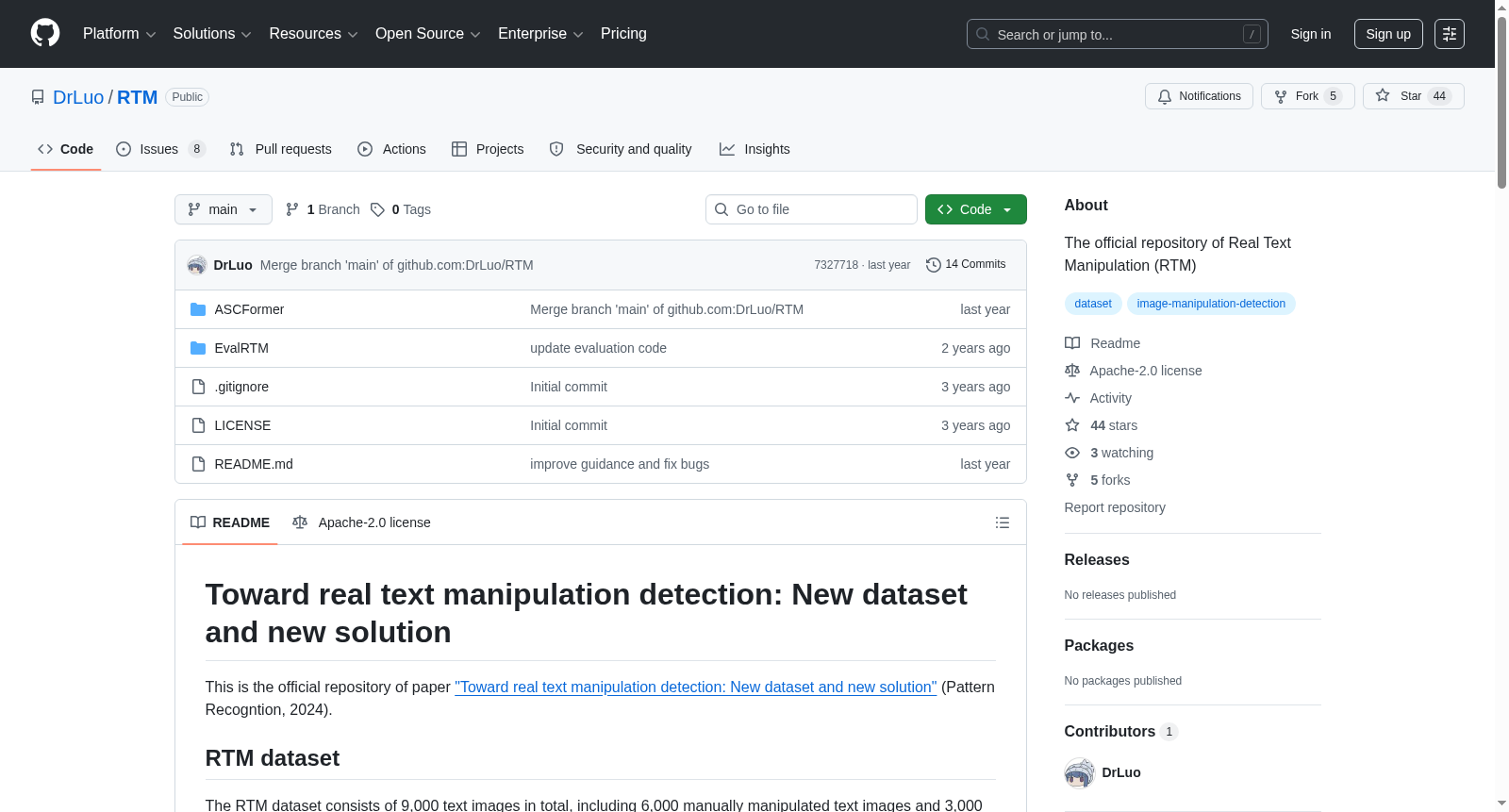Switch to the Projects tab
This screenshot has height=812, width=1509.
pyautogui.click(x=488, y=149)
